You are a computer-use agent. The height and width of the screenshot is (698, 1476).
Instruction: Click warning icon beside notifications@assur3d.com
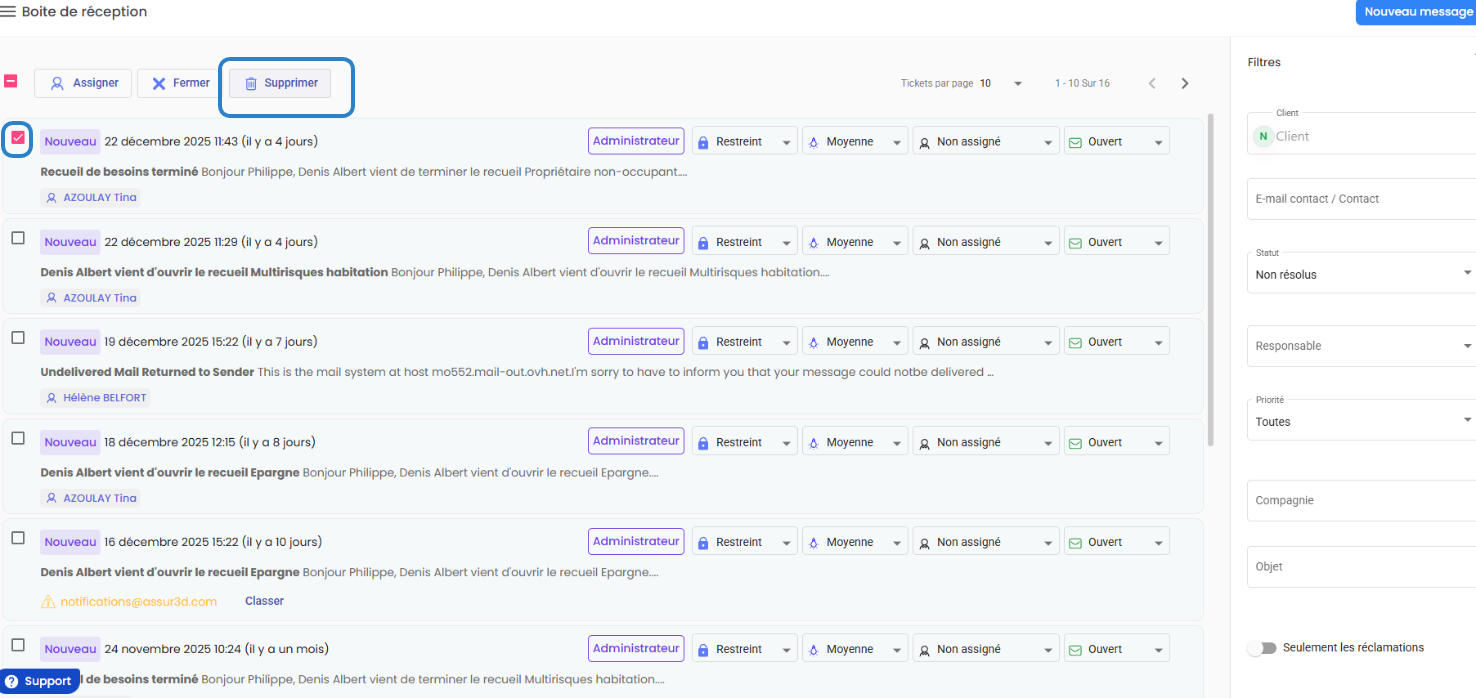[x=48, y=602]
